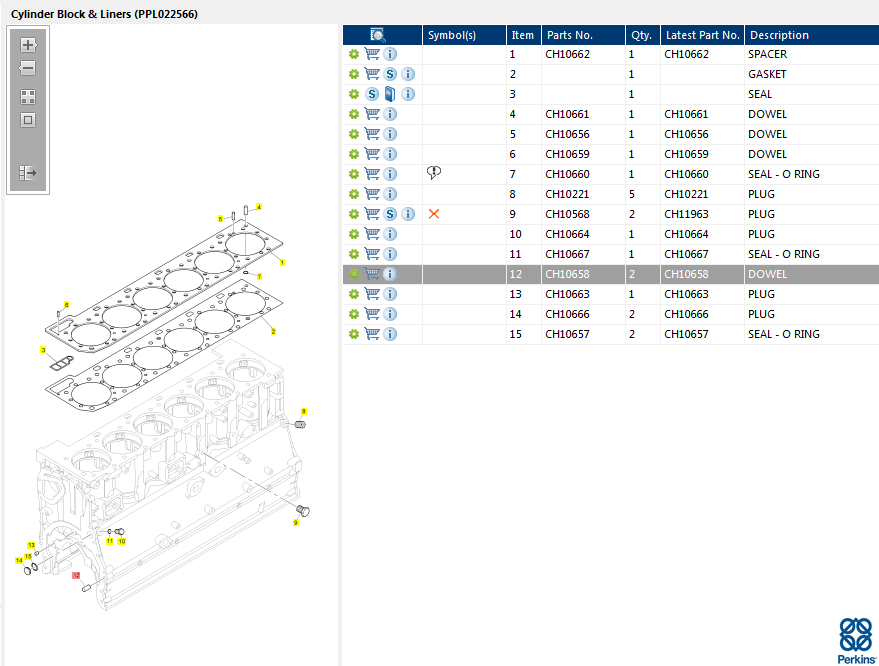The image size is (879, 666).
Task: Click latest part number CH11963
Action: coord(686,214)
